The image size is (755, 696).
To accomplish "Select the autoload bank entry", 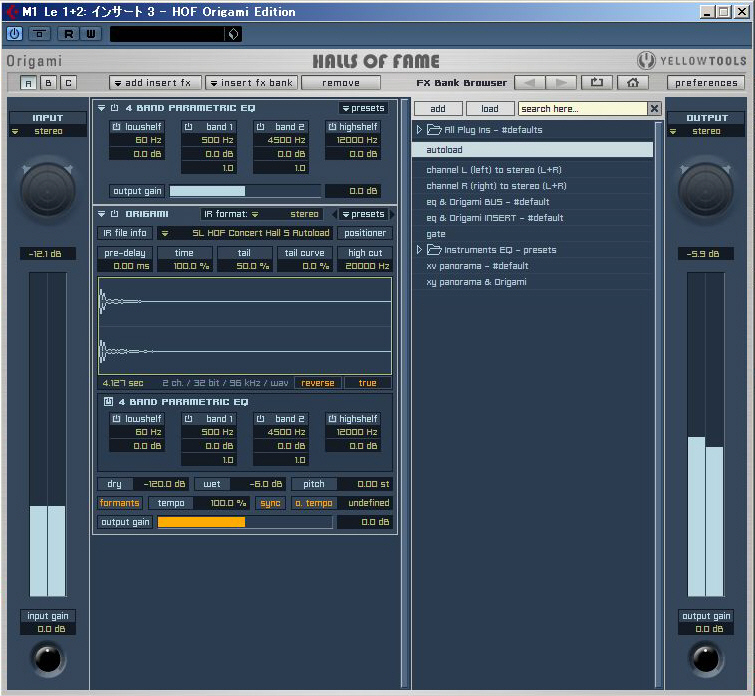I will click(533, 150).
